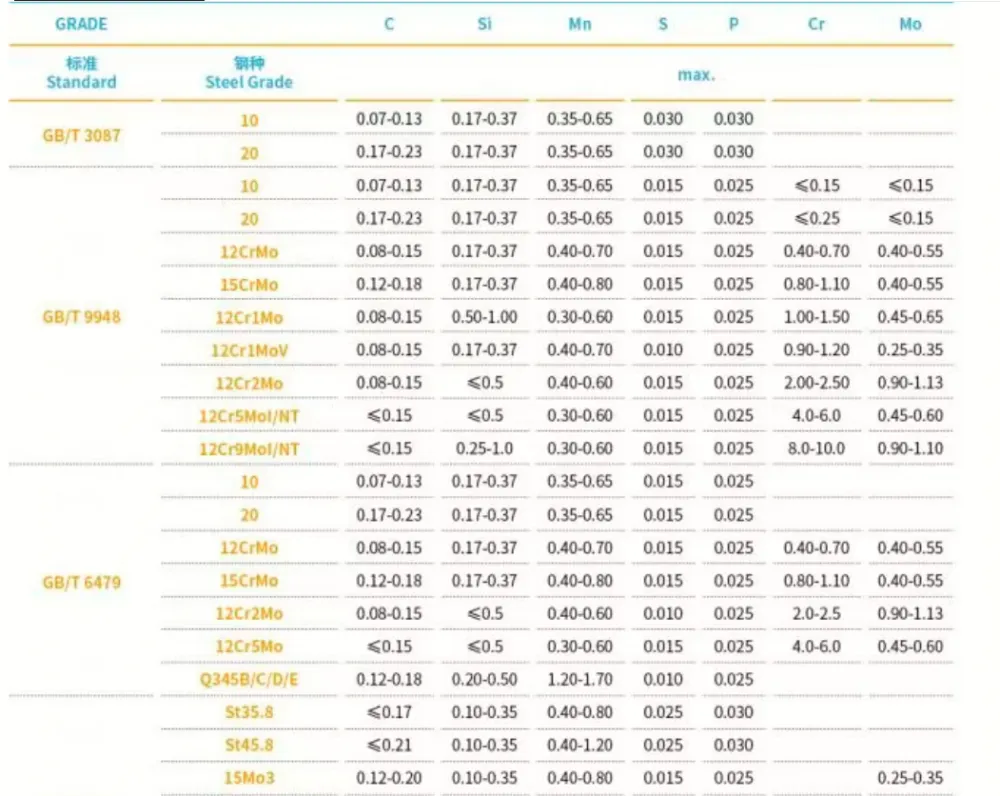1000x796 pixels.
Task: Select the GB/T 6479 standard label
Action: coord(81,582)
